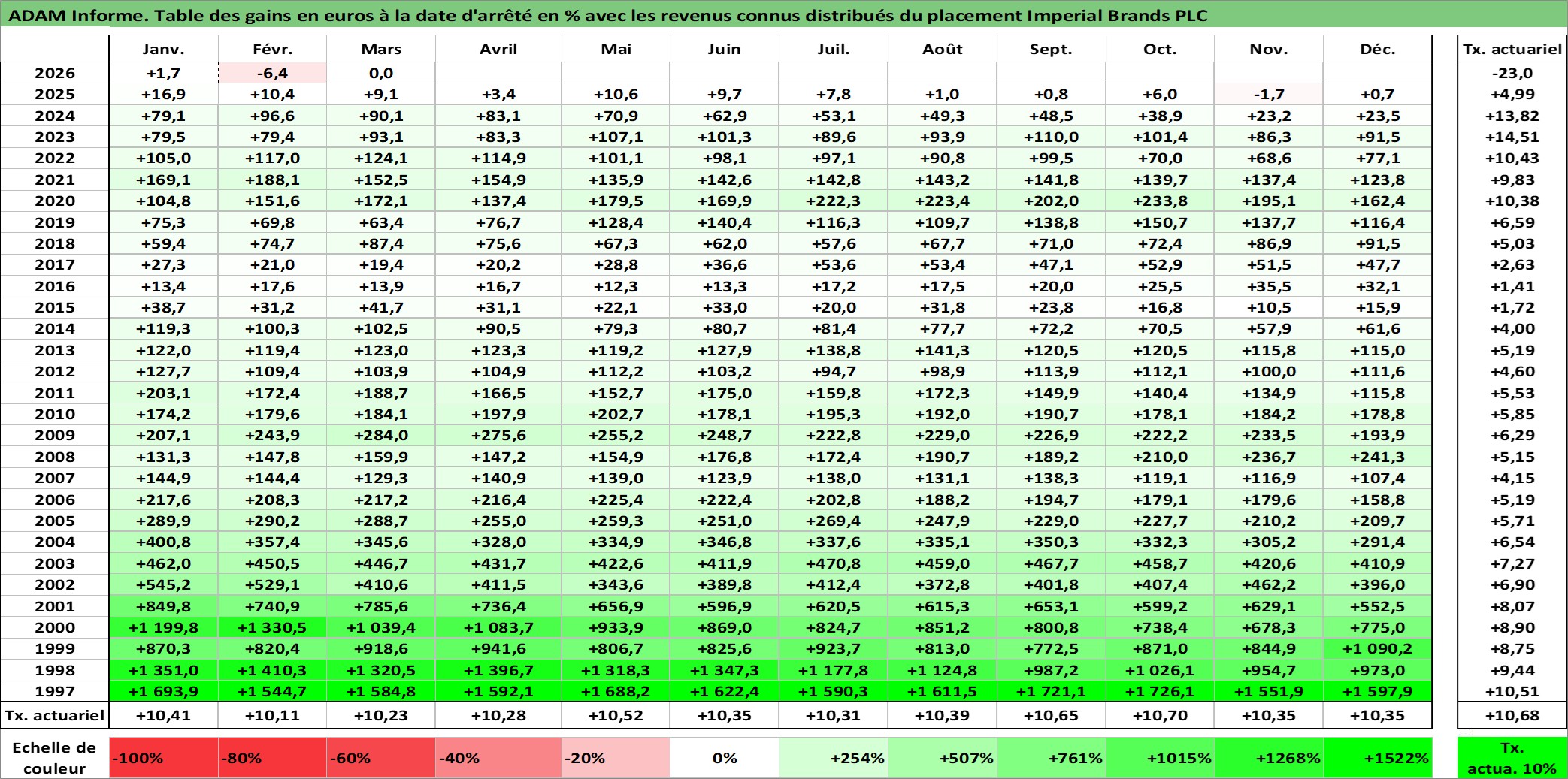
Task: Click the -60% color scale swatch
Action: pyautogui.click(x=381, y=758)
